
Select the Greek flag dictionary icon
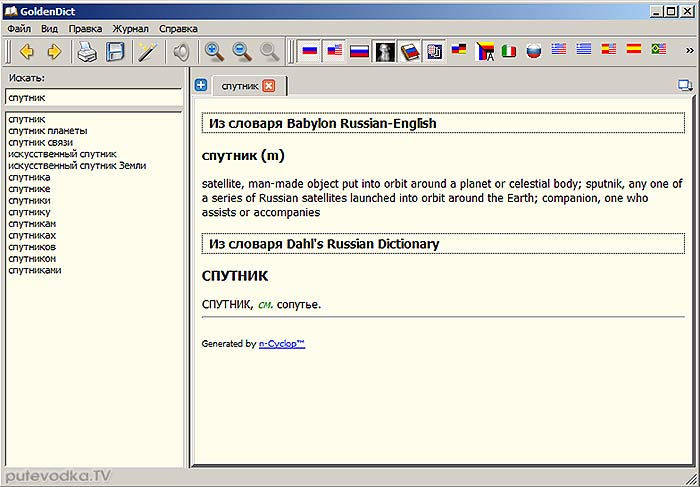583,49
